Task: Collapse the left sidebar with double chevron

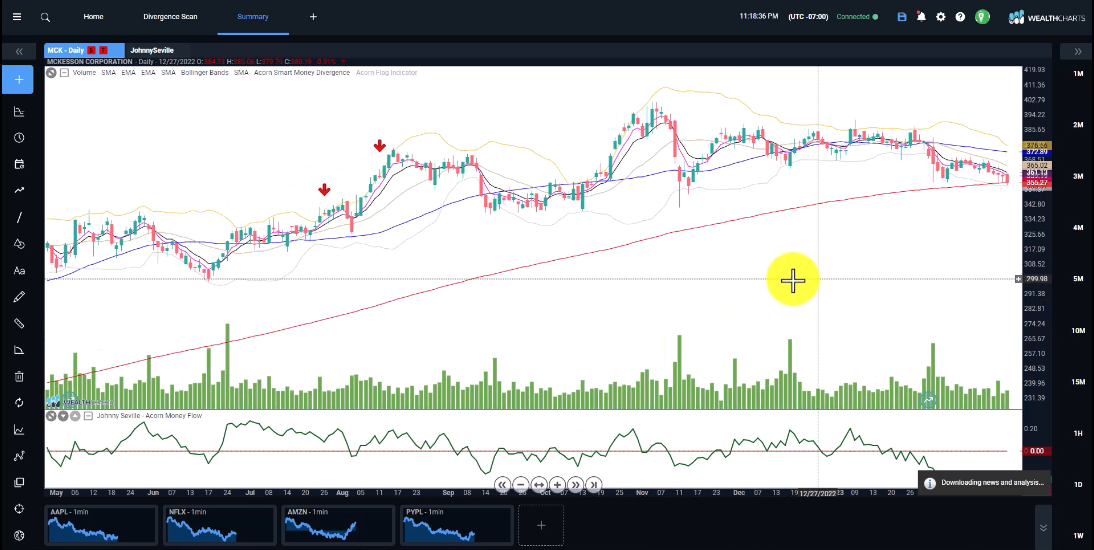Action: click(x=19, y=52)
